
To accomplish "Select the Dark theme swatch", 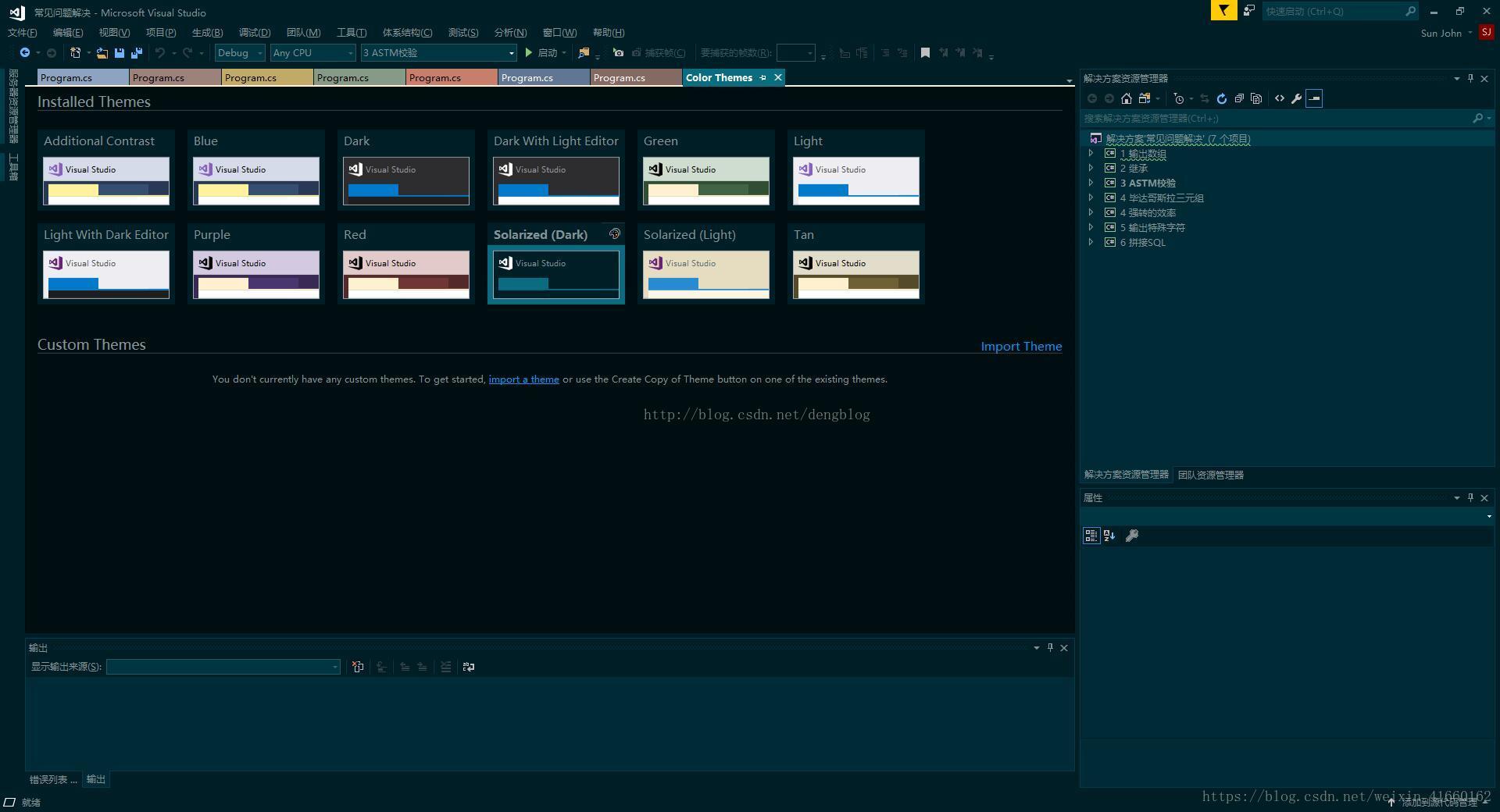I will 406,181.
